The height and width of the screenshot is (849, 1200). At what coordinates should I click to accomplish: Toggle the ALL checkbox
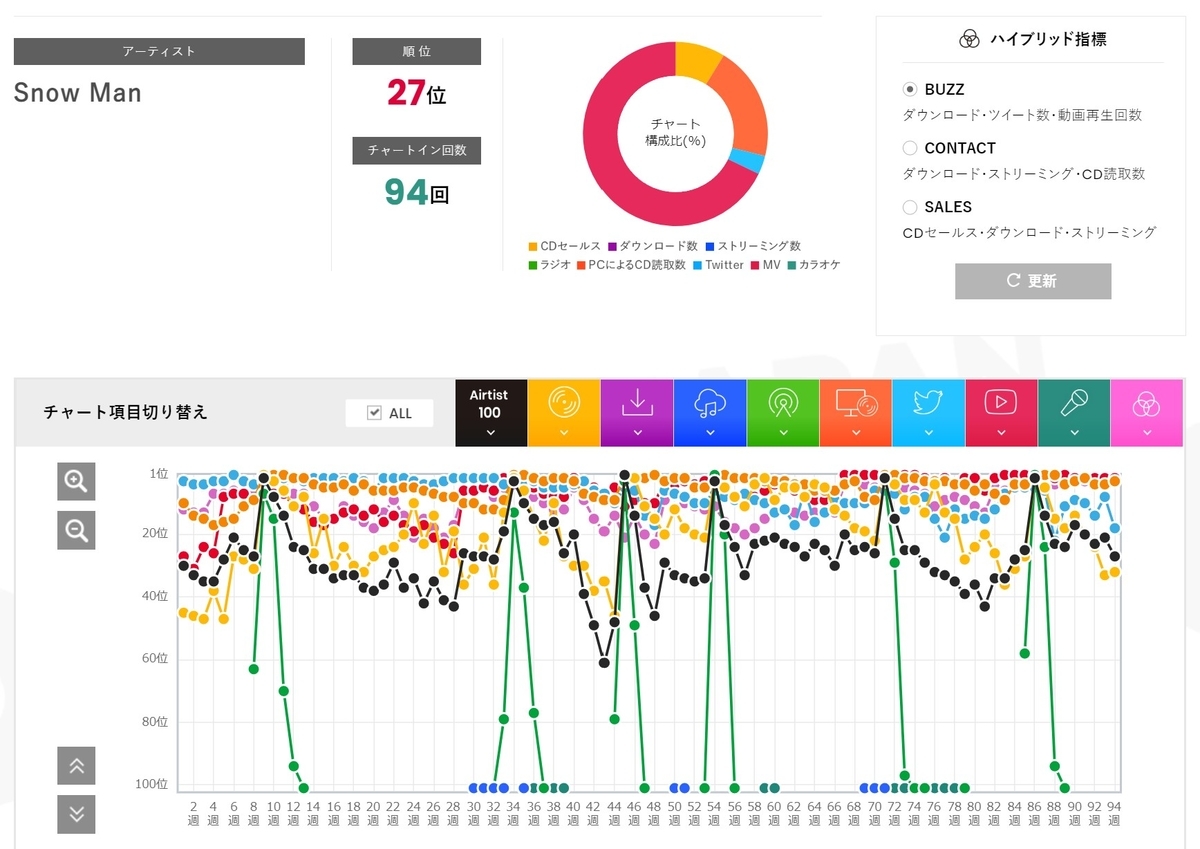[375, 413]
